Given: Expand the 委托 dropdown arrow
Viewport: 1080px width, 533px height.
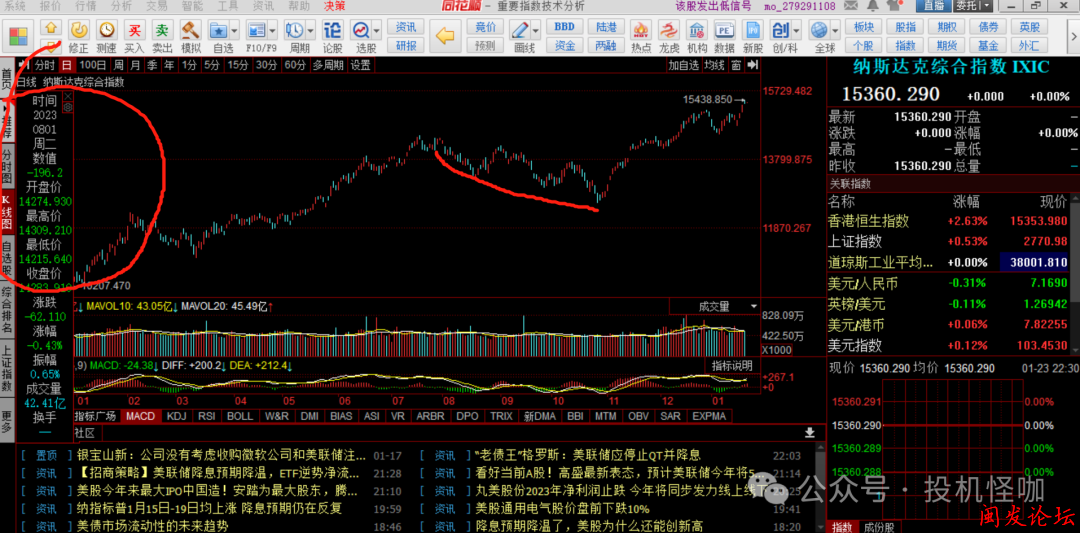Looking at the screenshot, I should click(988, 6).
